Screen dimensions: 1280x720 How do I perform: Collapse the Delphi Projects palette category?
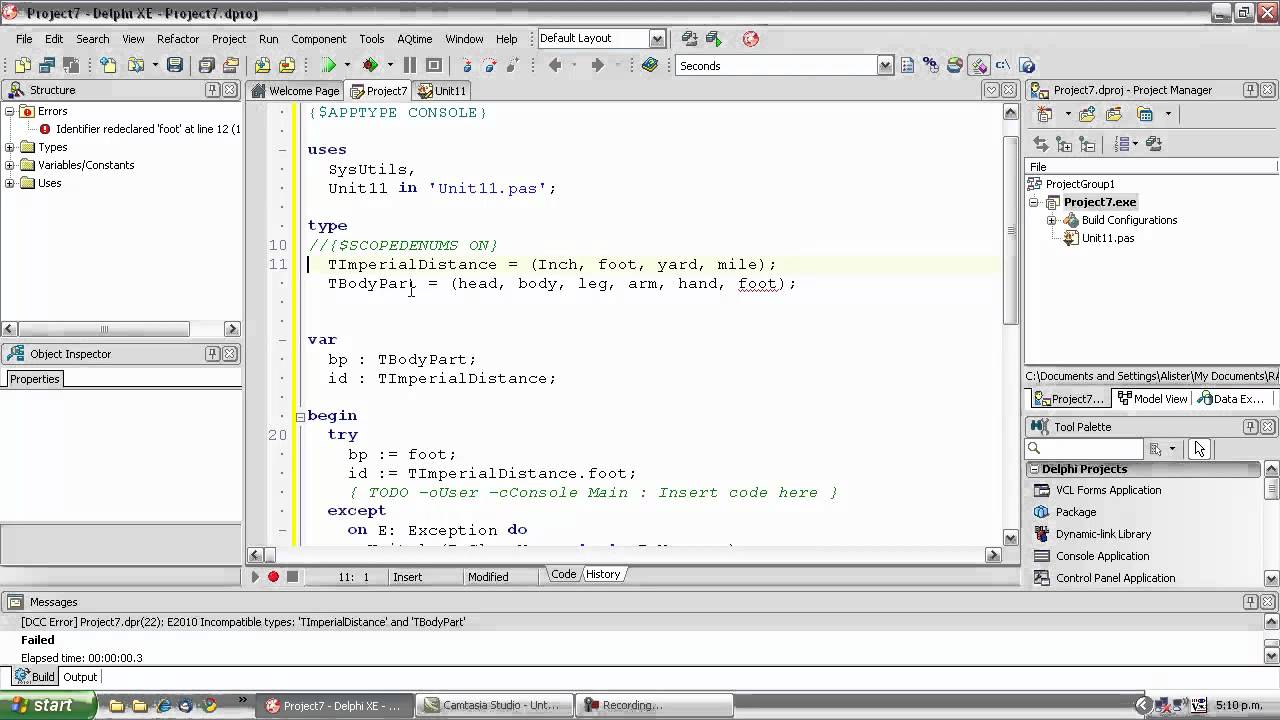pyautogui.click(x=1034, y=469)
